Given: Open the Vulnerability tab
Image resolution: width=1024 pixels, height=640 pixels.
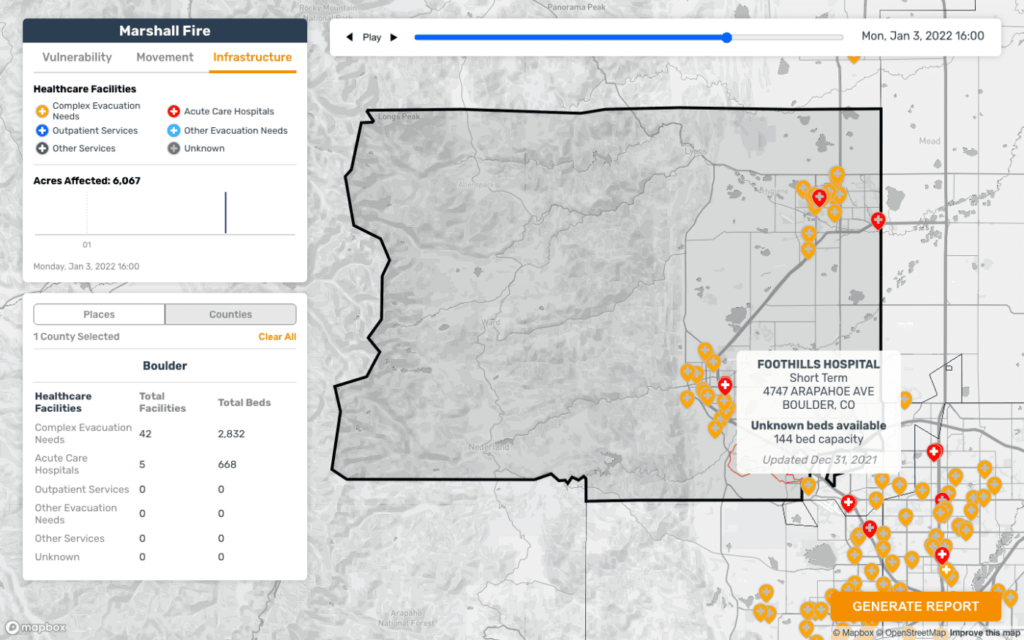Looking at the screenshot, I should pyautogui.click(x=77, y=57).
